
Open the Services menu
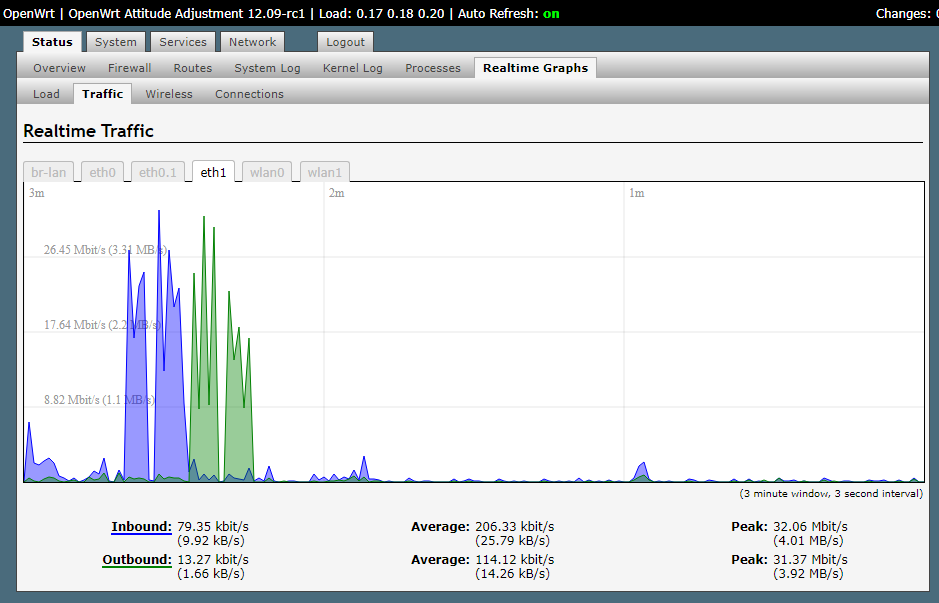click(182, 42)
